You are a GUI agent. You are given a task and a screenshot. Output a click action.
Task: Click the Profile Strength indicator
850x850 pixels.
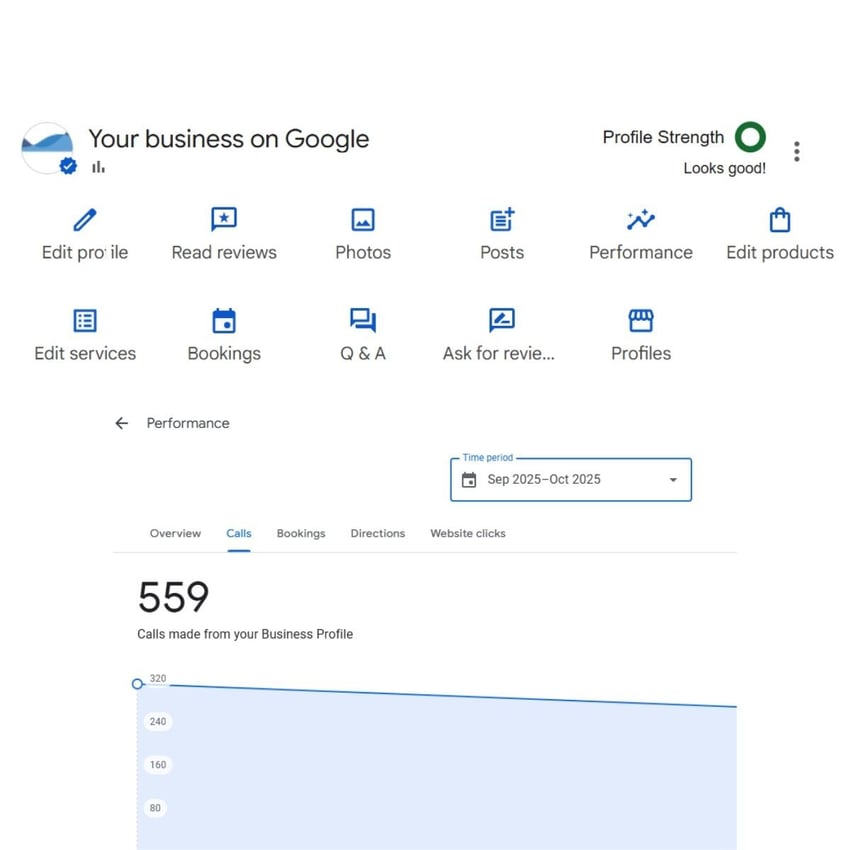[x=750, y=137]
